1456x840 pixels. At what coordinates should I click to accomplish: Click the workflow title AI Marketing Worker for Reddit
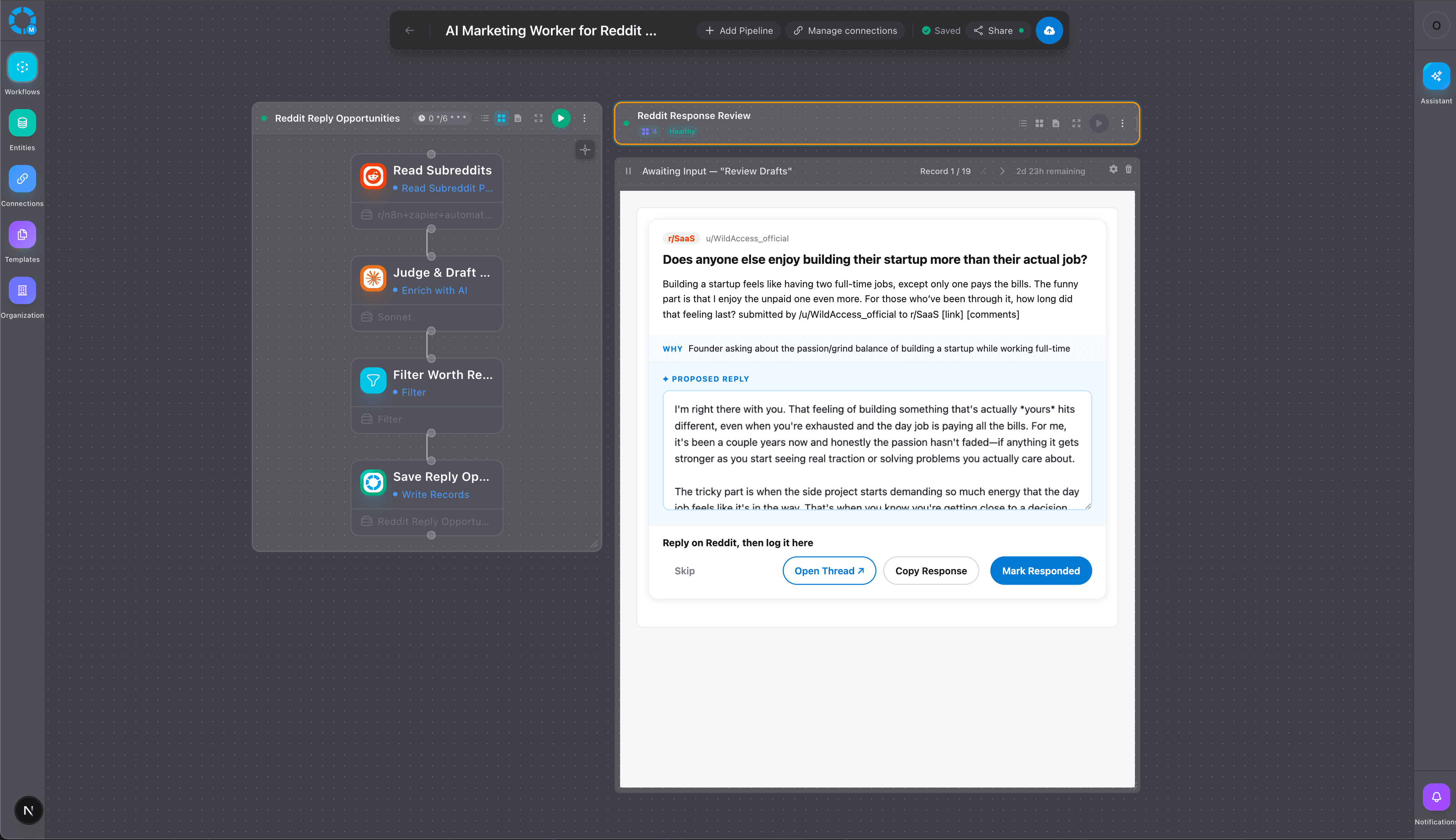(x=551, y=30)
